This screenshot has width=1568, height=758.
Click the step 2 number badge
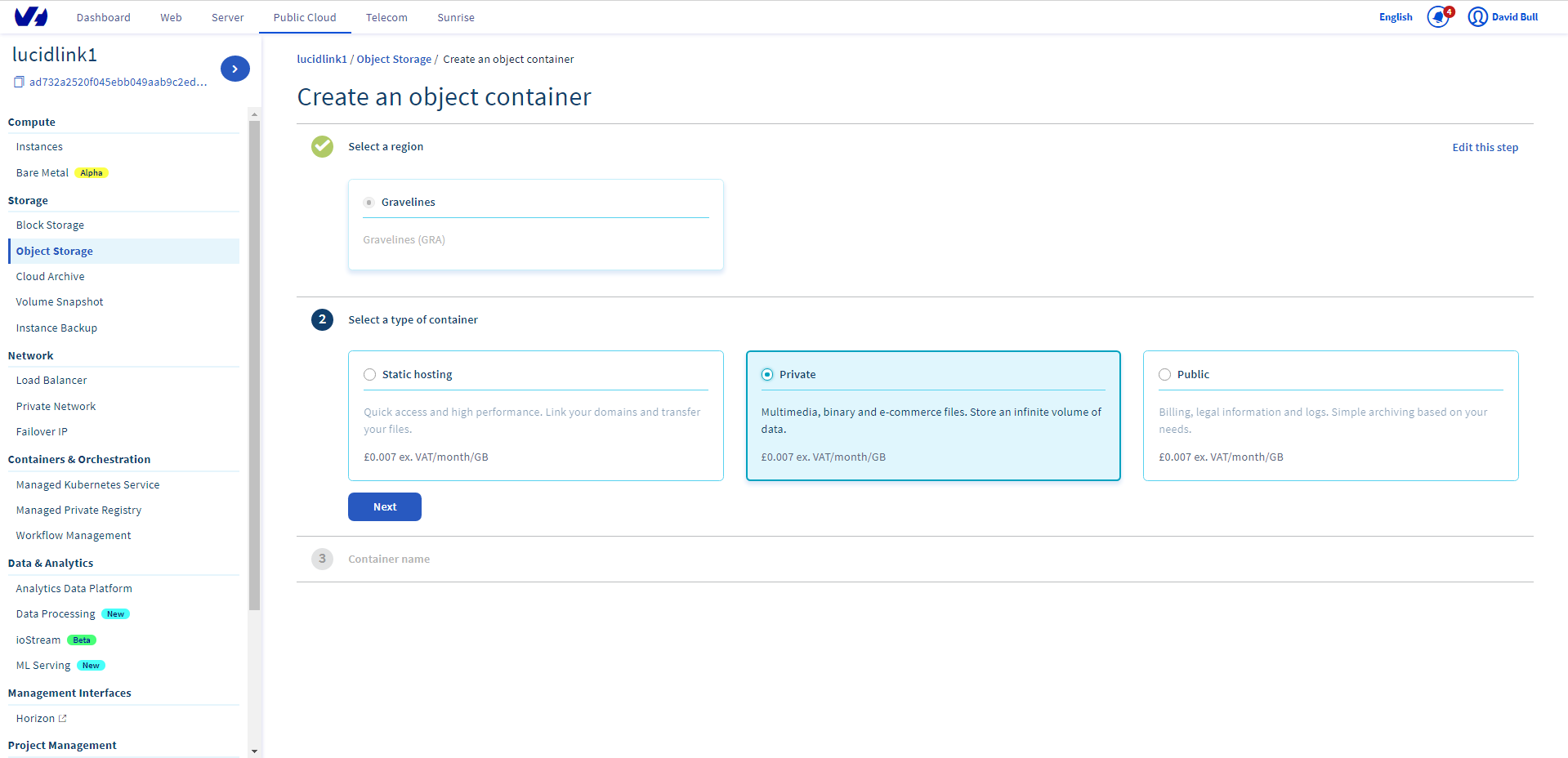(322, 319)
